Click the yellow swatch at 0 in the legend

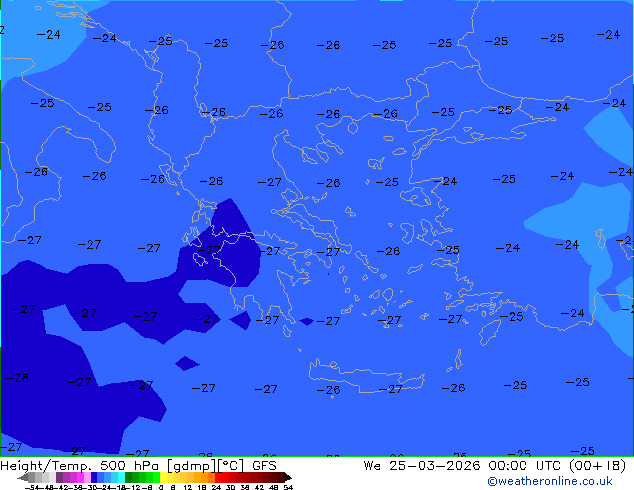pos(163,477)
